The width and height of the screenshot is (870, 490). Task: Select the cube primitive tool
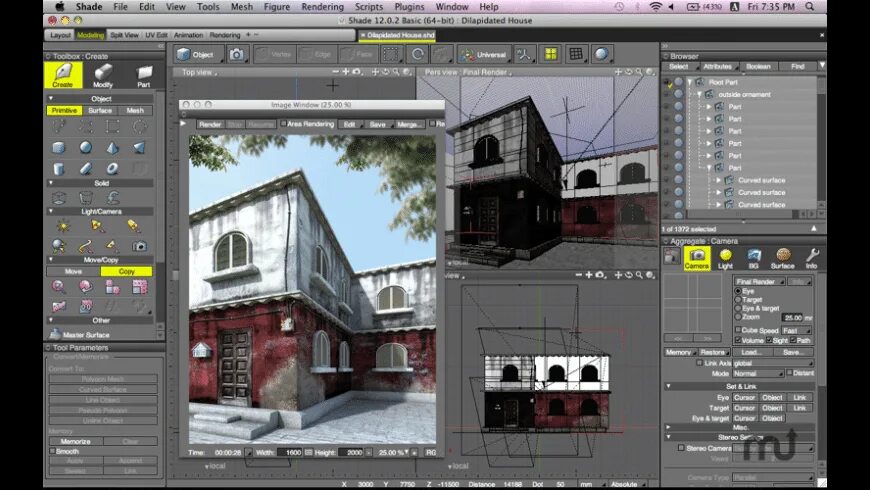coord(58,148)
